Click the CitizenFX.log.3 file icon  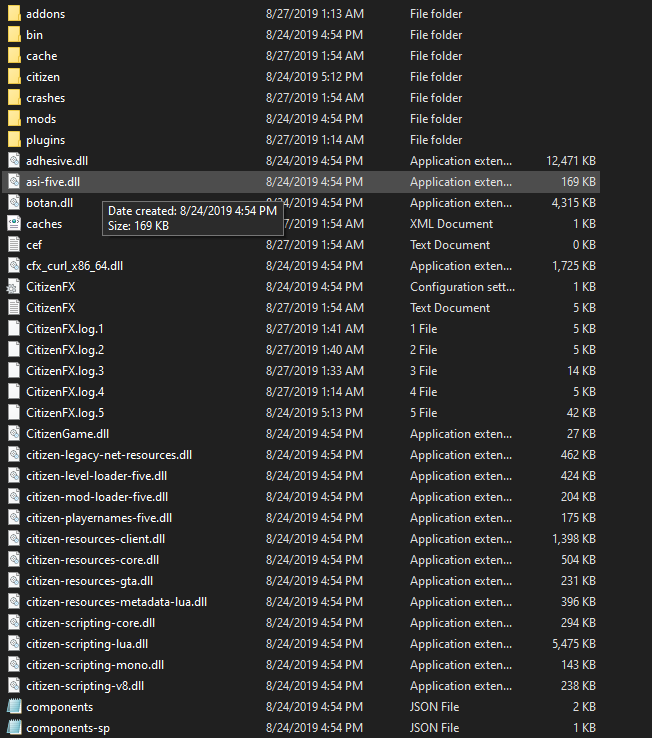click(x=14, y=371)
